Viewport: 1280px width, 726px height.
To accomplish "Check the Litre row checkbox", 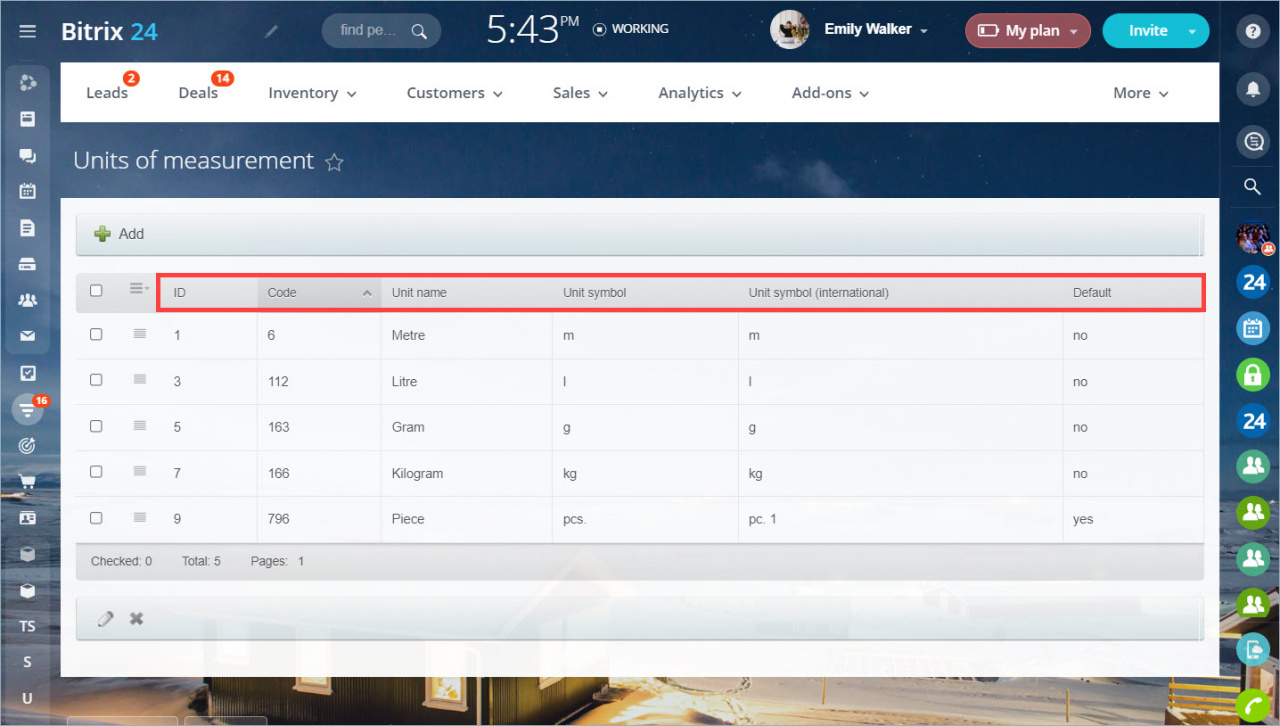I will click(x=96, y=380).
